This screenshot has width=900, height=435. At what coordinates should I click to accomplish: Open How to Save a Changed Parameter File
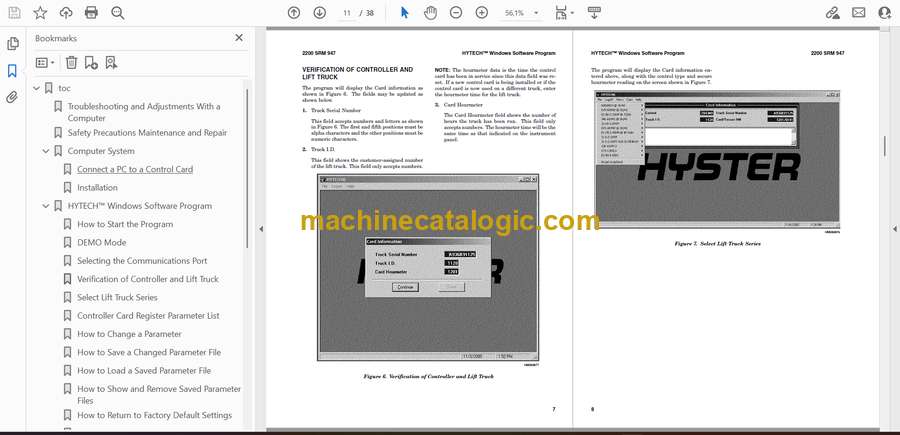(149, 352)
